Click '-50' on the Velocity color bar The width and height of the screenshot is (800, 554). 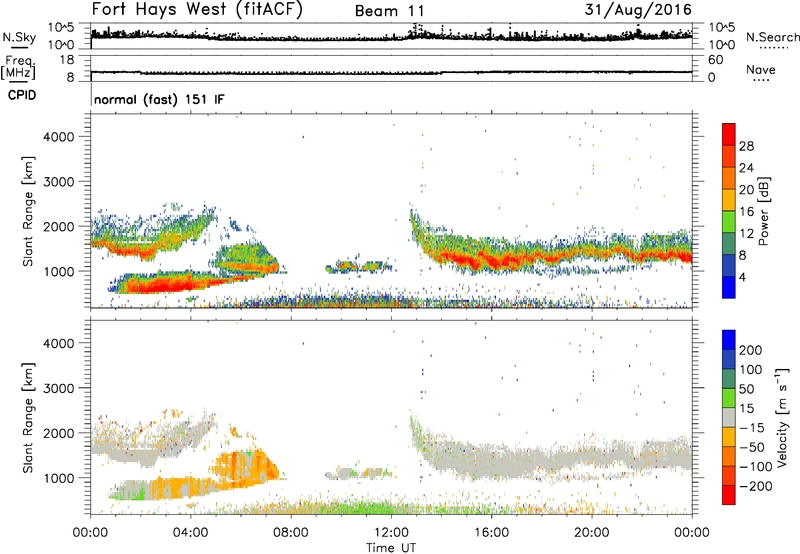point(752,447)
